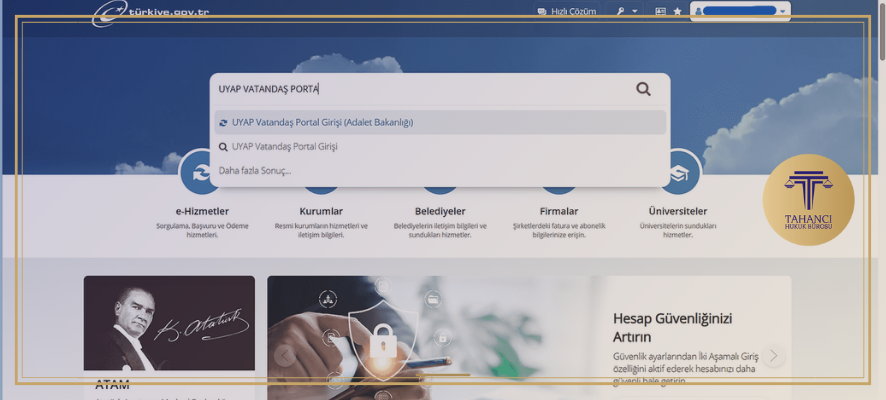Select the second UYAP Vatandaş Portal Girişi suggestion
Viewport: 886px width, 400px height.
pos(284,146)
